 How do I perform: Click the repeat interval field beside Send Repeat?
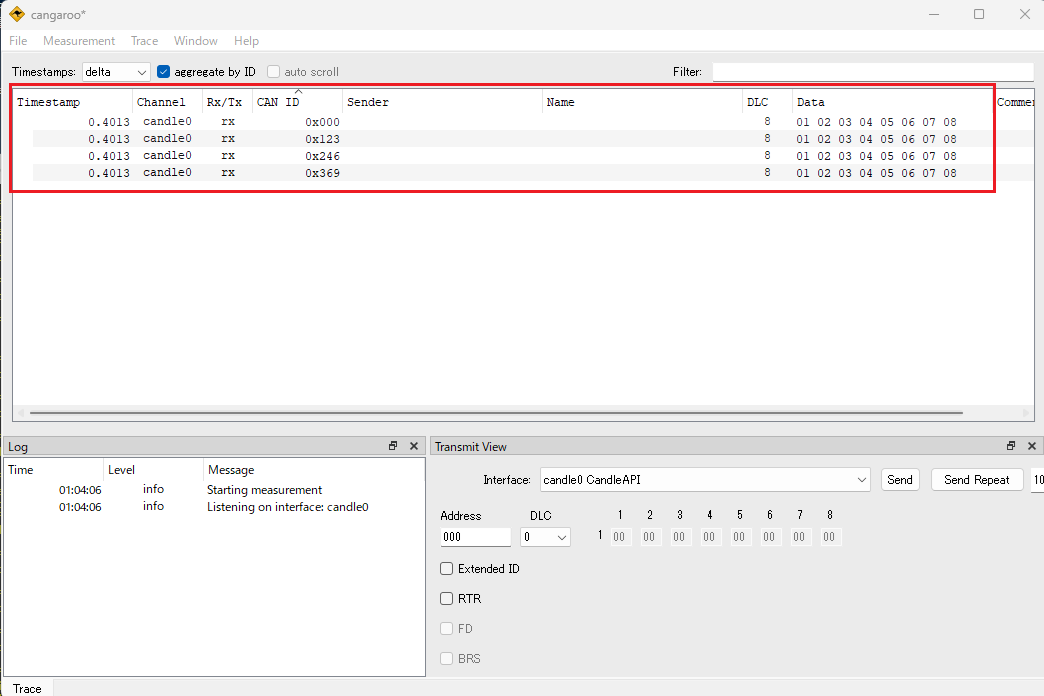pos(1037,480)
